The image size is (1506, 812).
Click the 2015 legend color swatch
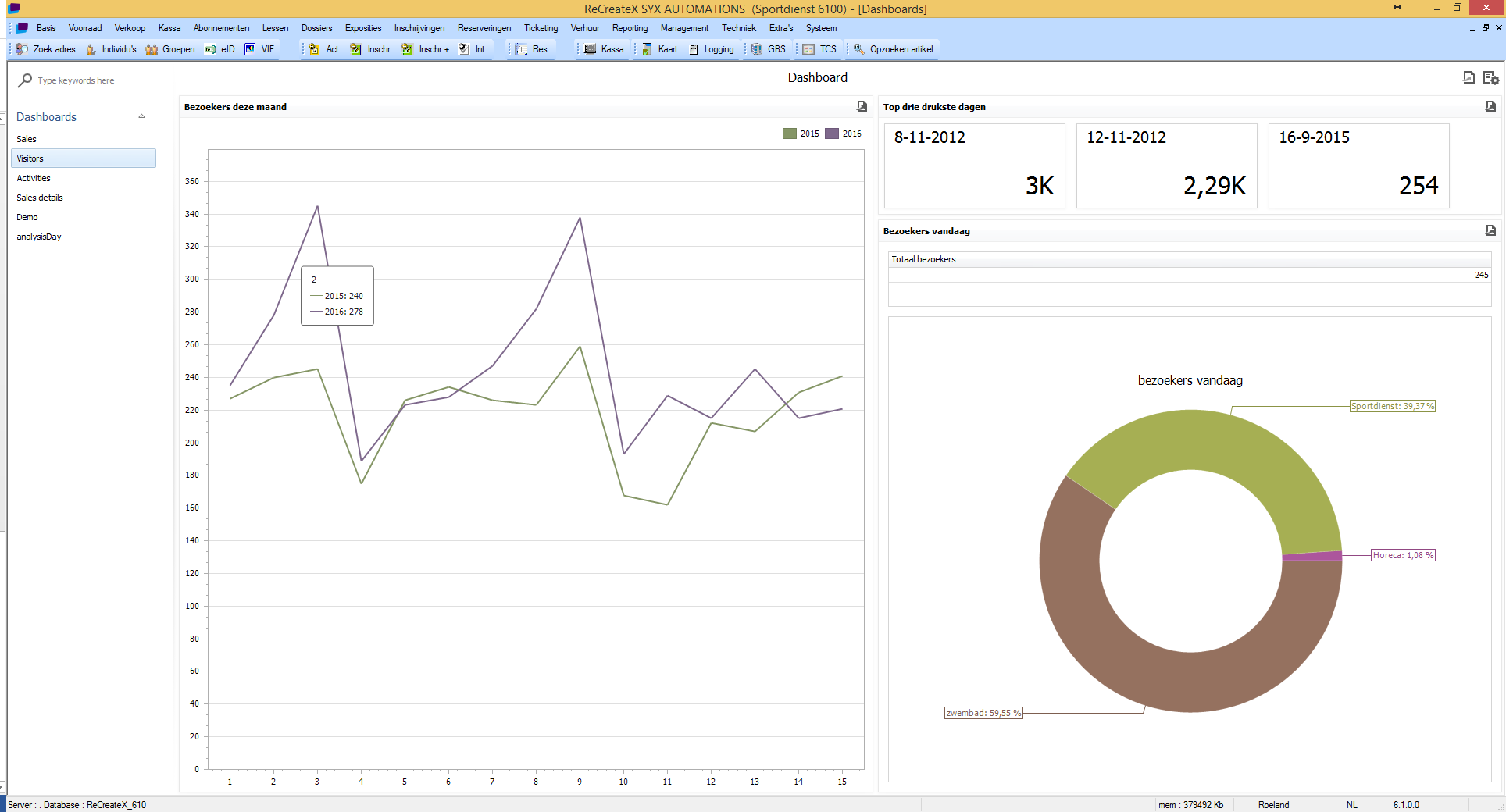tap(790, 134)
